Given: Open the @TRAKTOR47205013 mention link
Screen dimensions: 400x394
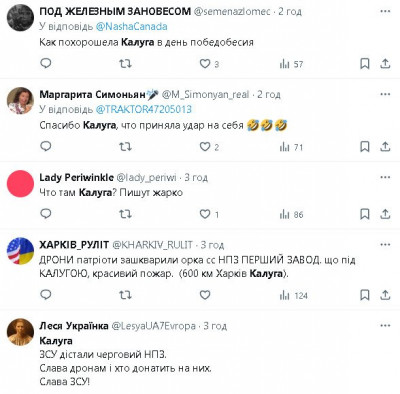Looking at the screenshot, I should pyautogui.click(x=144, y=109).
